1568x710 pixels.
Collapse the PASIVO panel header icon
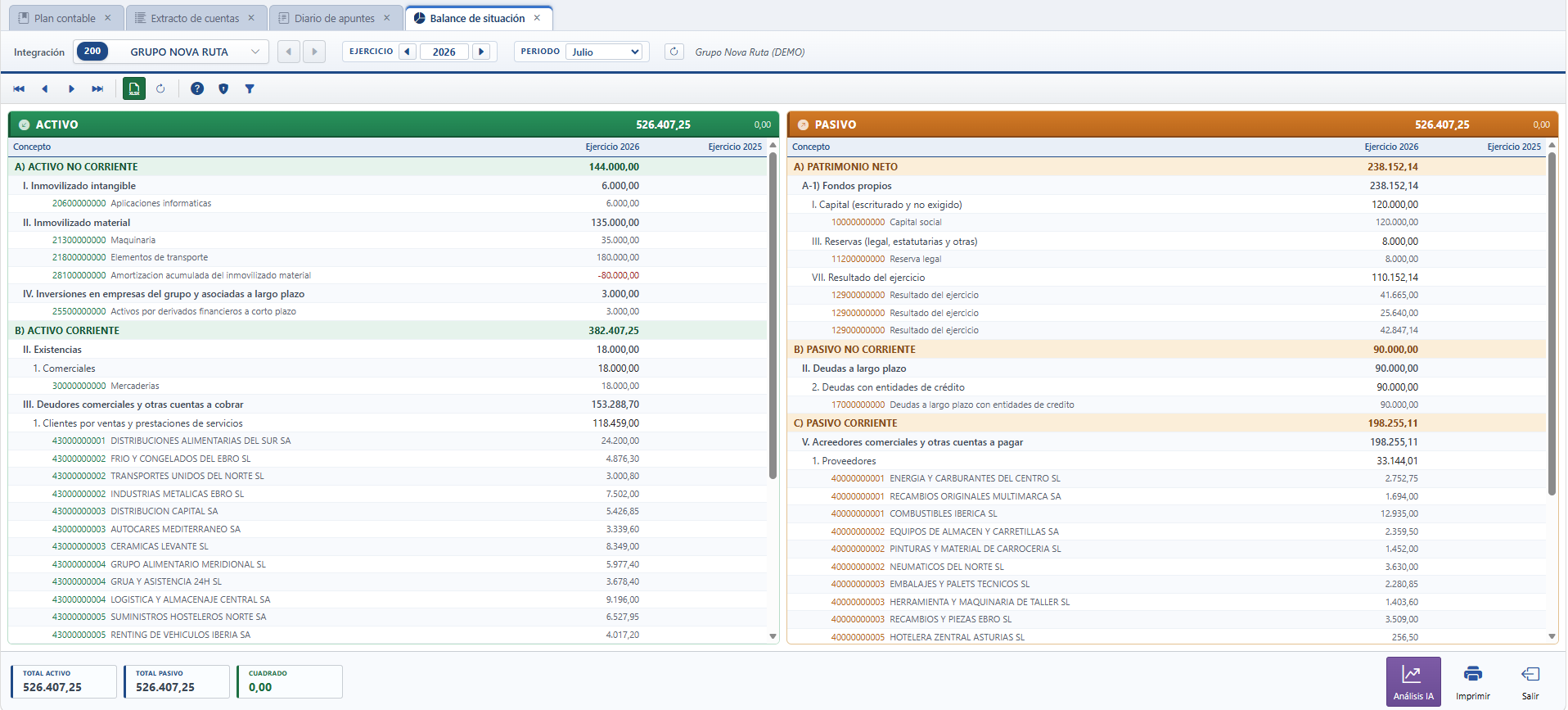803,124
